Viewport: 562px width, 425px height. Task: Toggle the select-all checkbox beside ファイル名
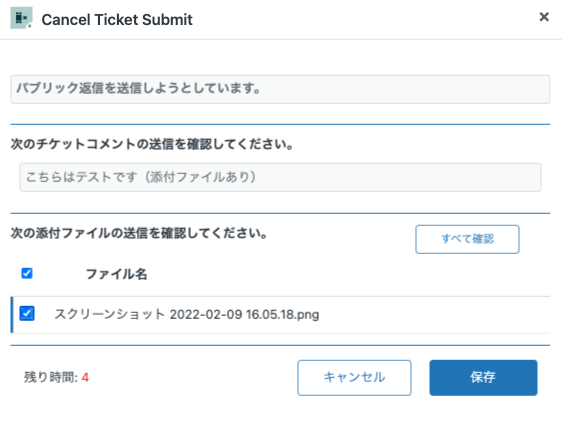27,273
